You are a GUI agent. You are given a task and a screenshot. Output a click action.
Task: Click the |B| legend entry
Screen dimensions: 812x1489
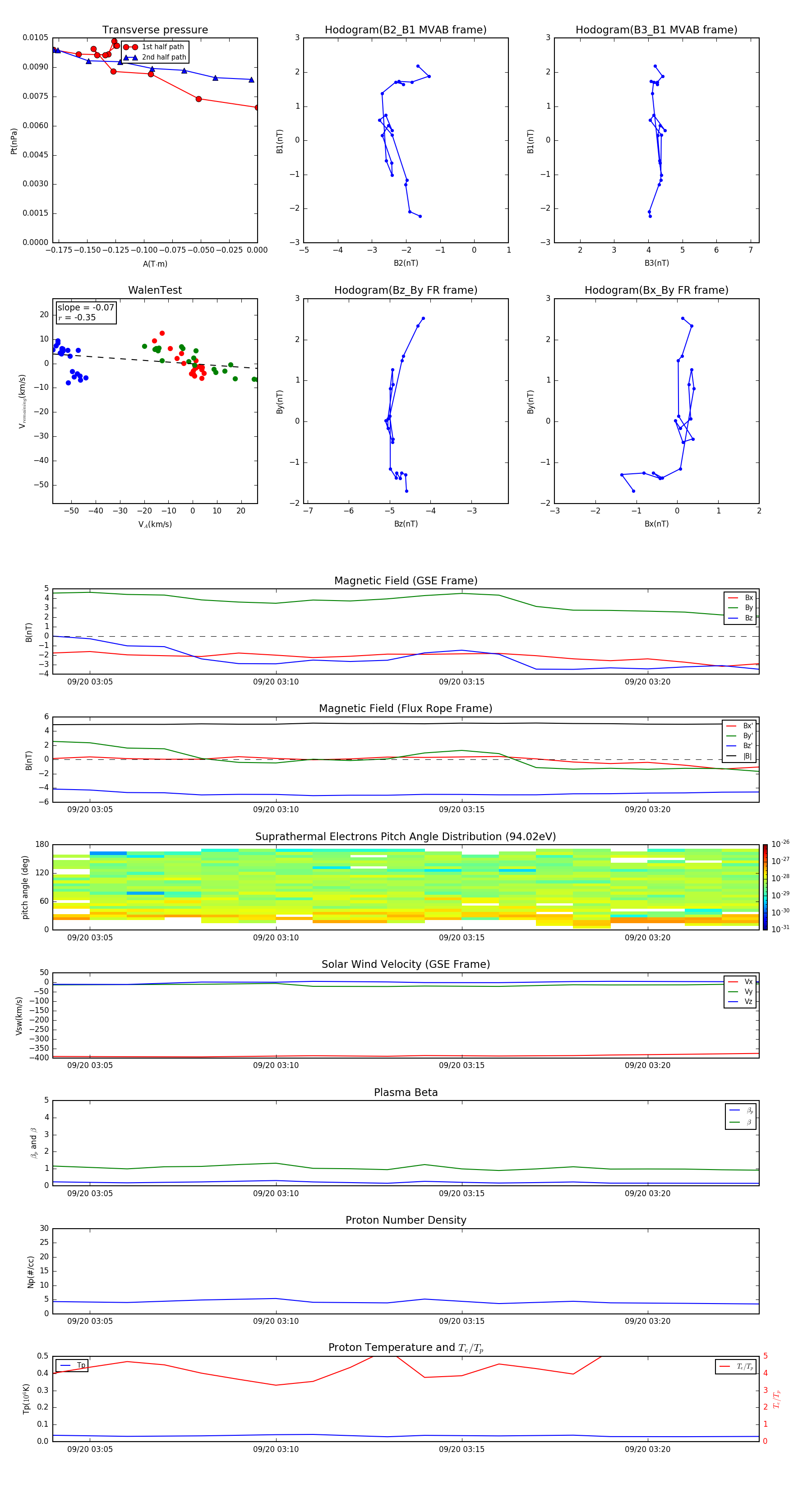[740, 756]
